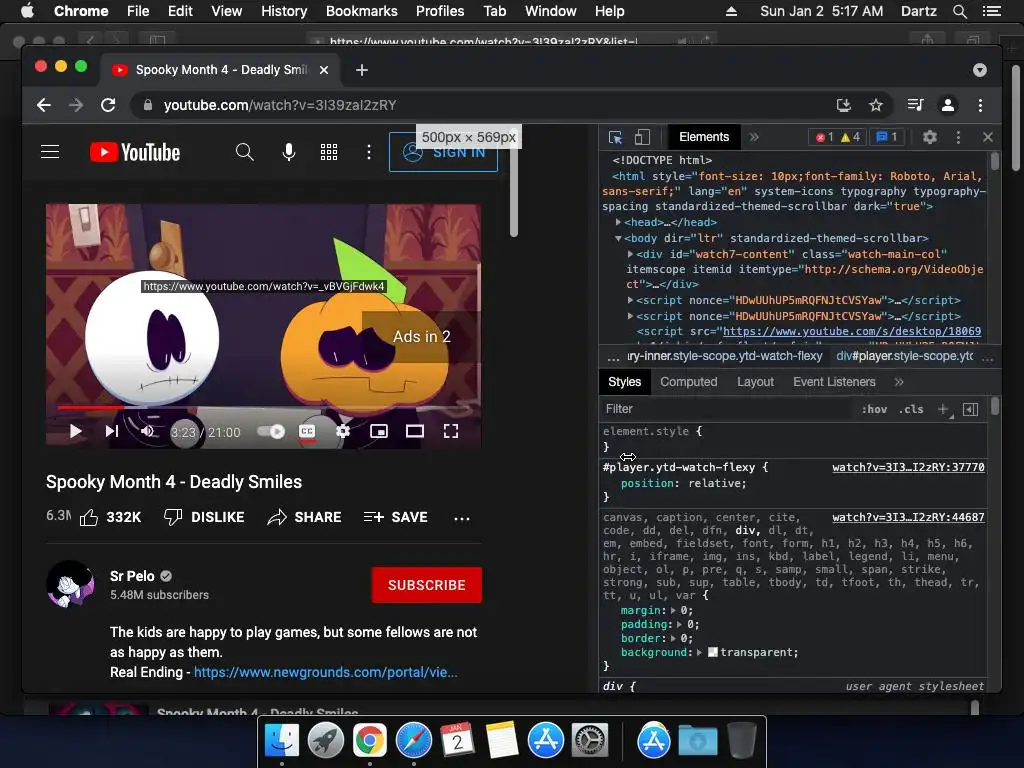The height and width of the screenshot is (768, 1024).
Task: Start voice search with microphone icon
Action: tap(288, 152)
